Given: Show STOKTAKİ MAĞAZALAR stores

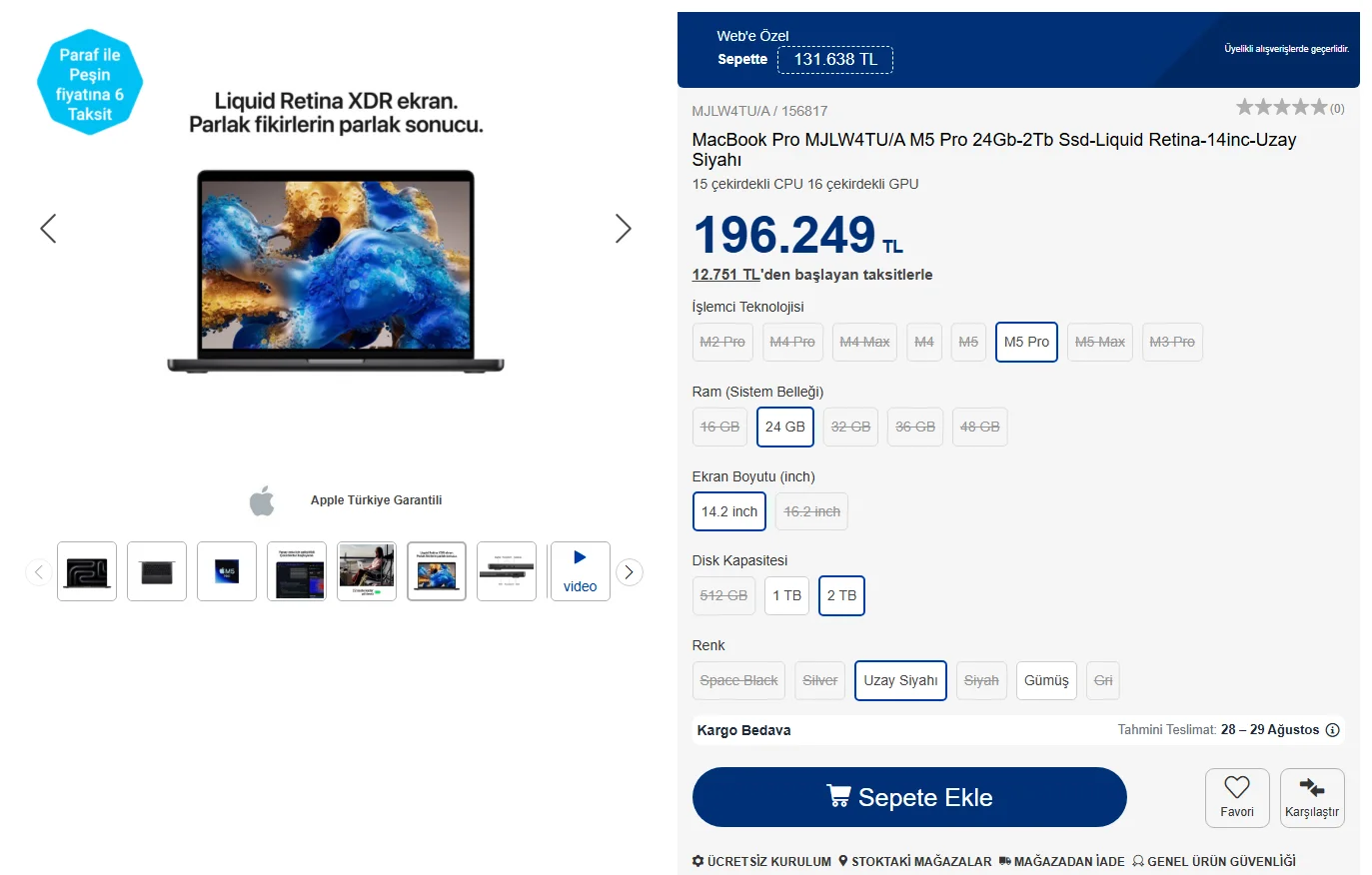Looking at the screenshot, I should (x=915, y=861).
